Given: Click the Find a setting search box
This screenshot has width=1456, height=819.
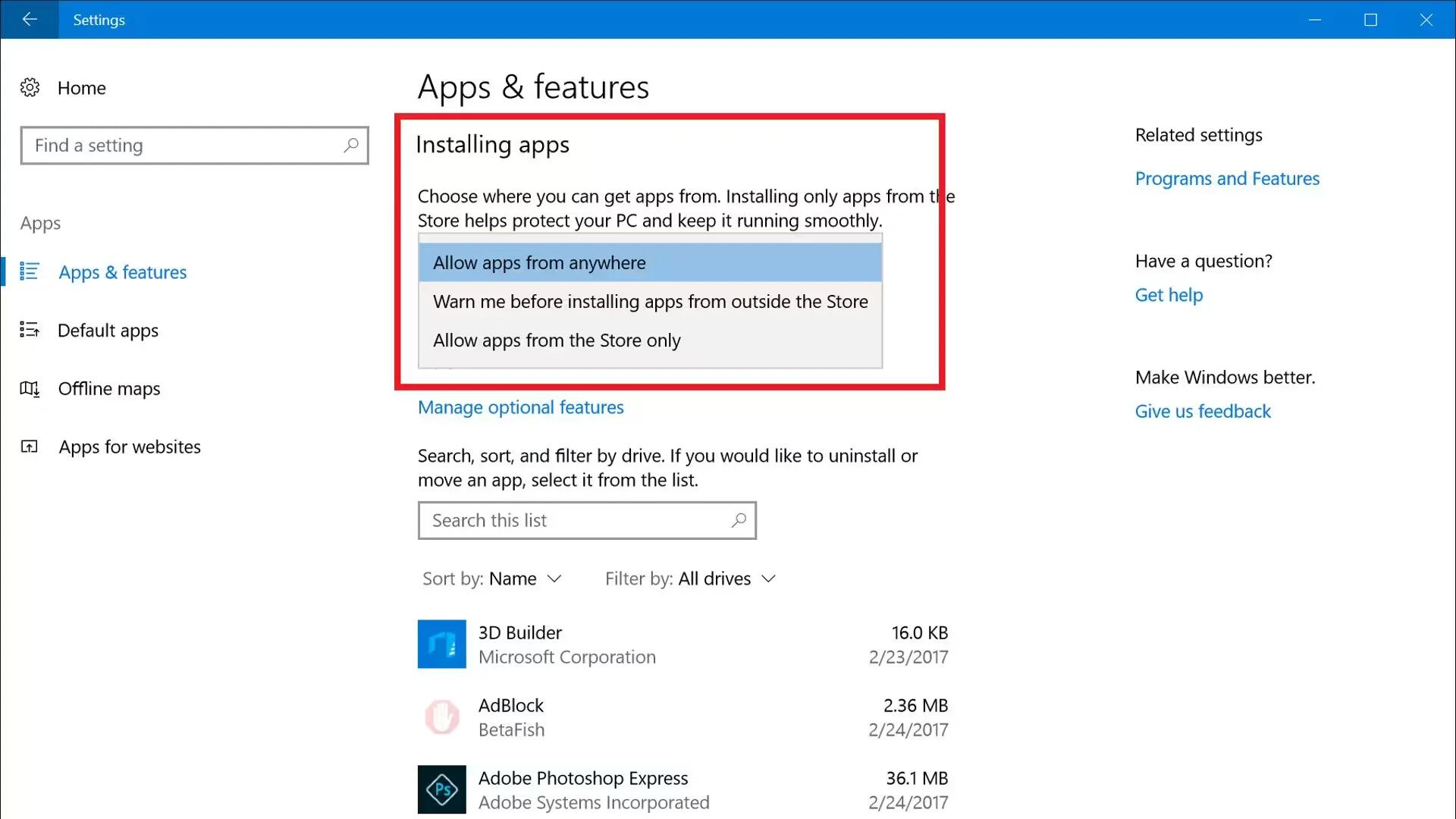Looking at the screenshot, I should 194,145.
